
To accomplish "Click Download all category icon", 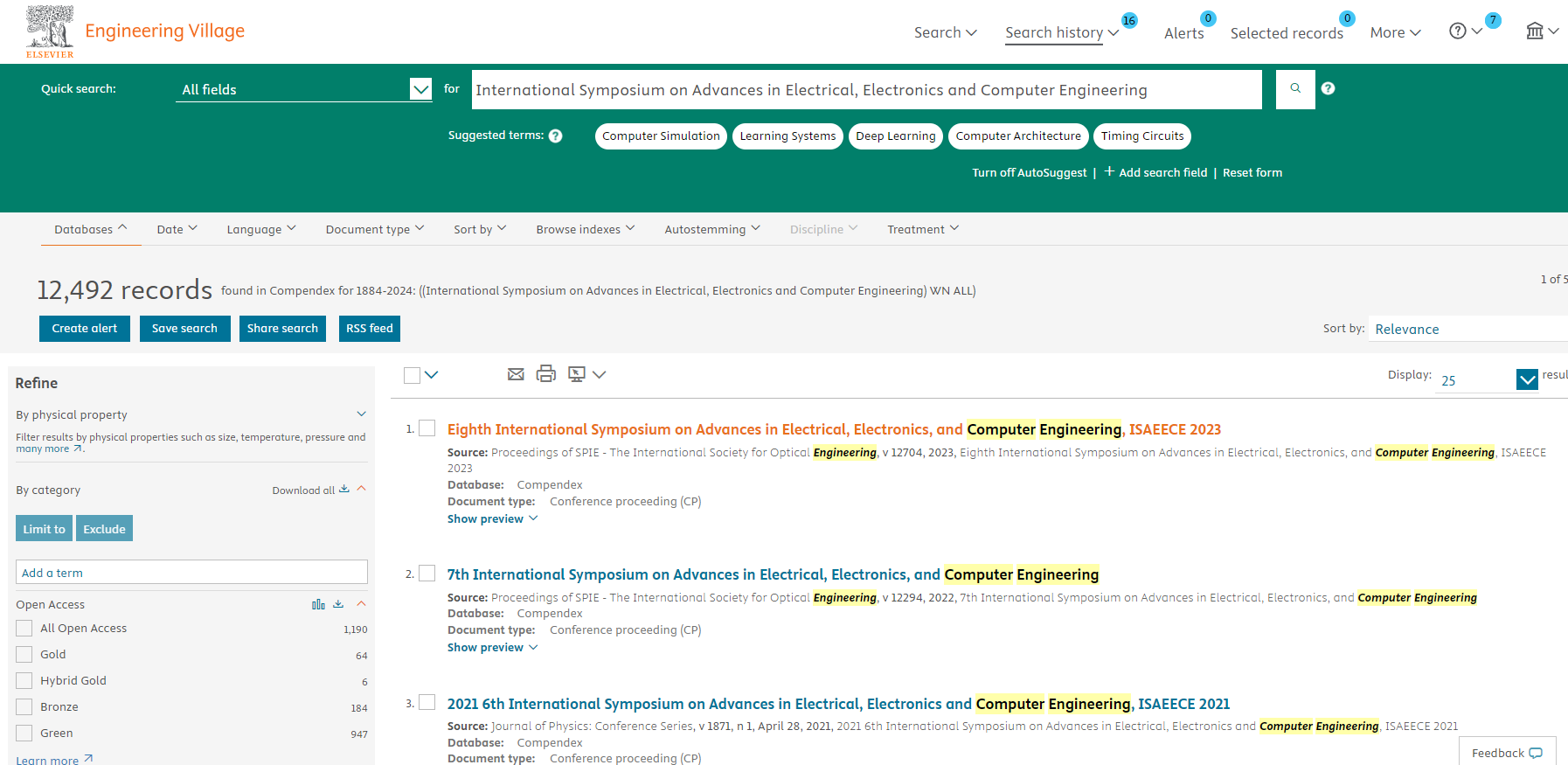I will (x=344, y=489).
